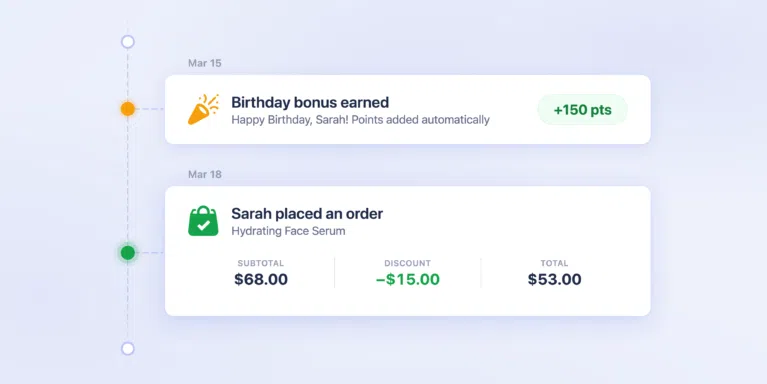This screenshot has width=767, height=384.
Task: Click the dashed connector beside orange dot
Action: tap(150, 109)
